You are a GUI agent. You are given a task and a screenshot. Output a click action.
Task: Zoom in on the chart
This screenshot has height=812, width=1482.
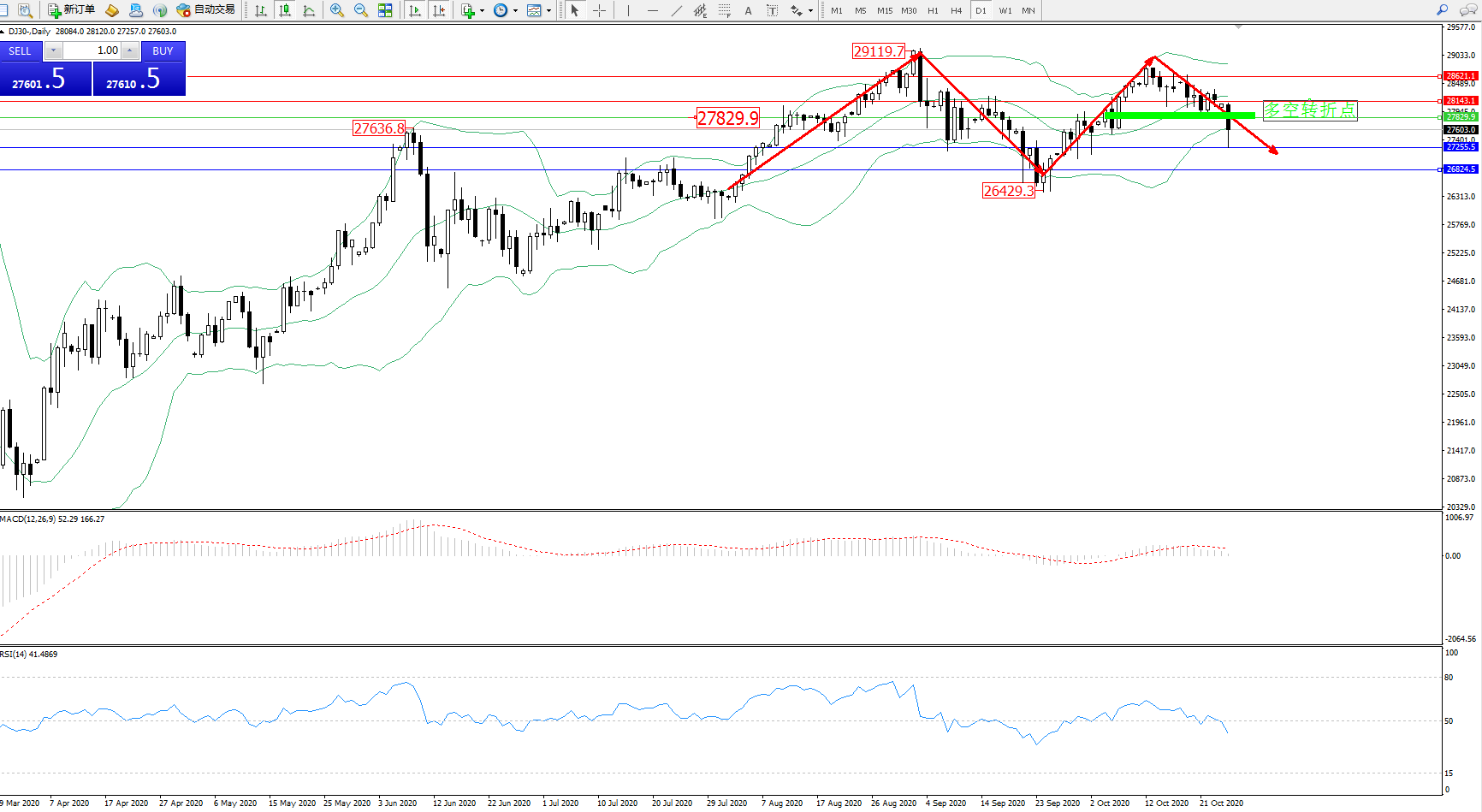[337, 10]
